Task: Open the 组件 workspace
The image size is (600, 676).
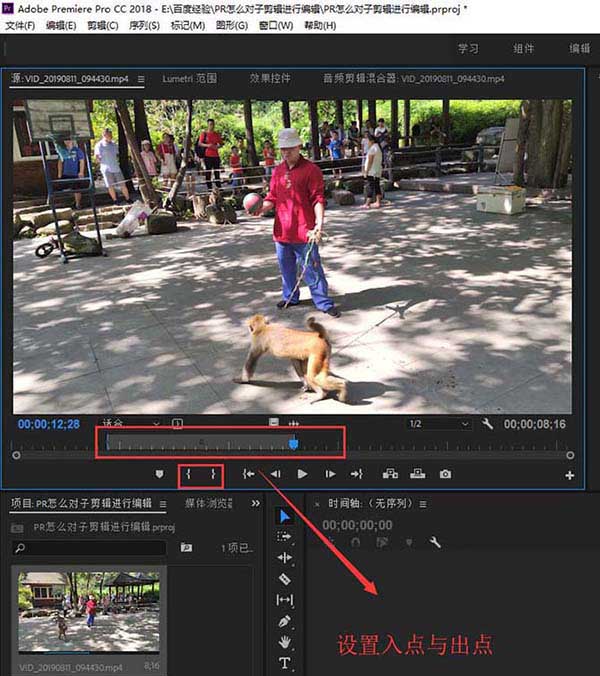Action: click(x=524, y=48)
